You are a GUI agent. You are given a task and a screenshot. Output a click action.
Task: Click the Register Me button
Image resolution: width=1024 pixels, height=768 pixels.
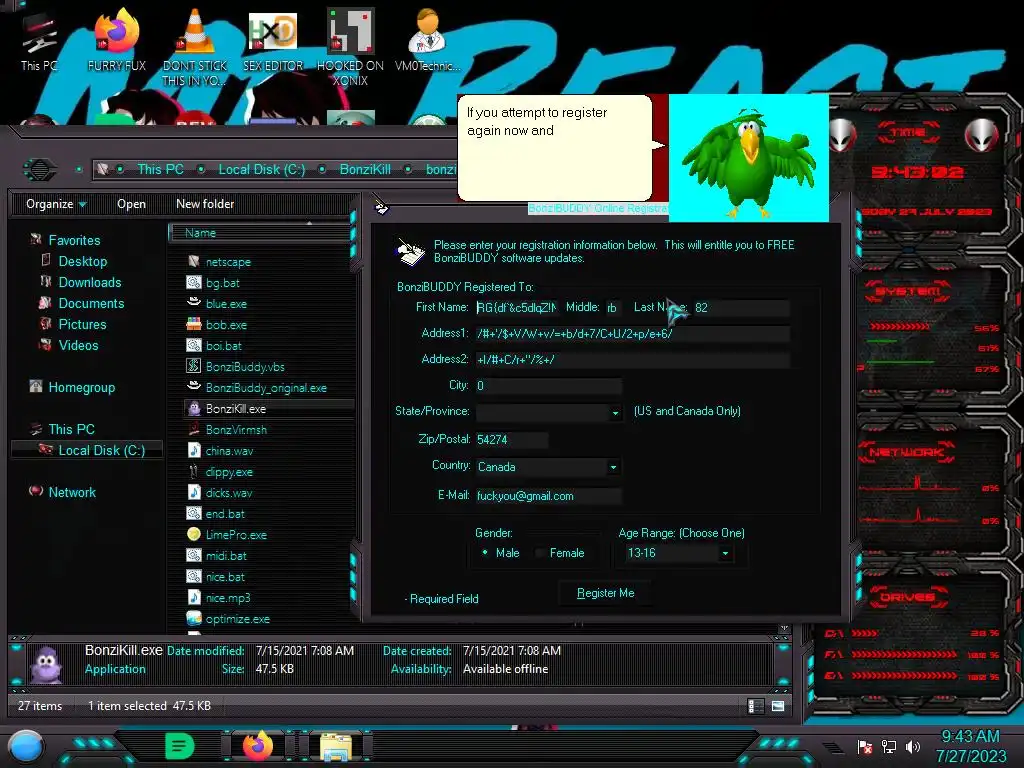pos(605,593)
